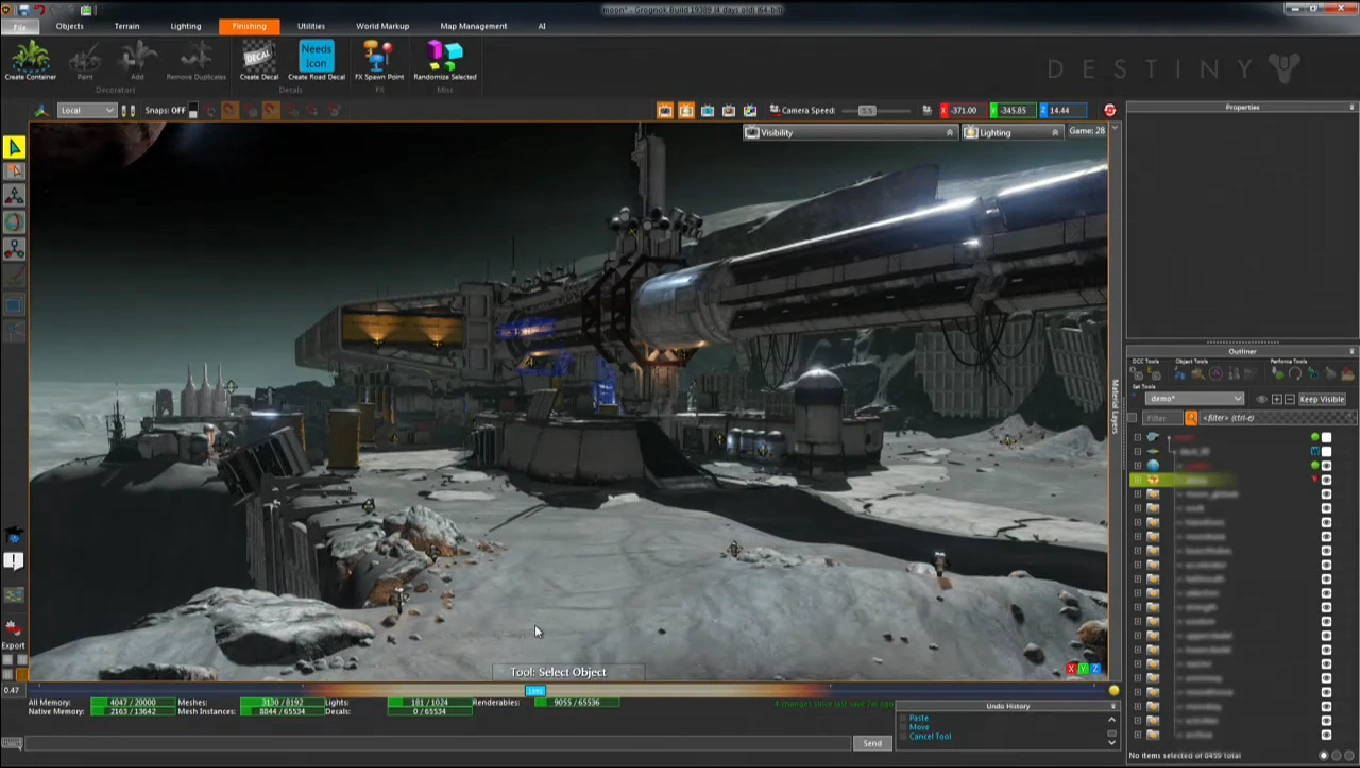This screenshot has height=768, width=1360.
Task: Toggle the eye icon beside demo dropdown
Action: pyautogui.click(x=1261, y=399)
